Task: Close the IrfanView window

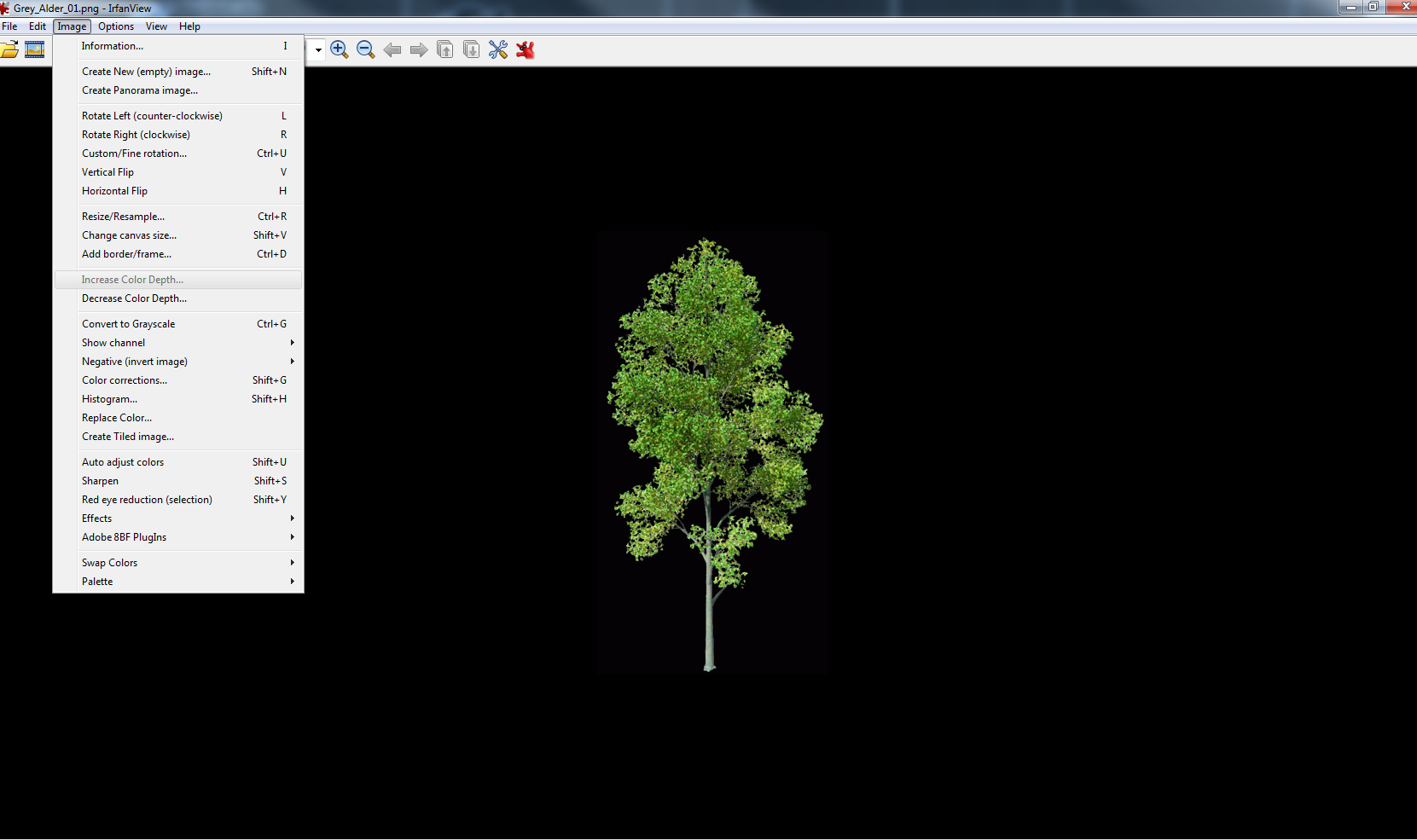Action: (x=1402, y=7)
